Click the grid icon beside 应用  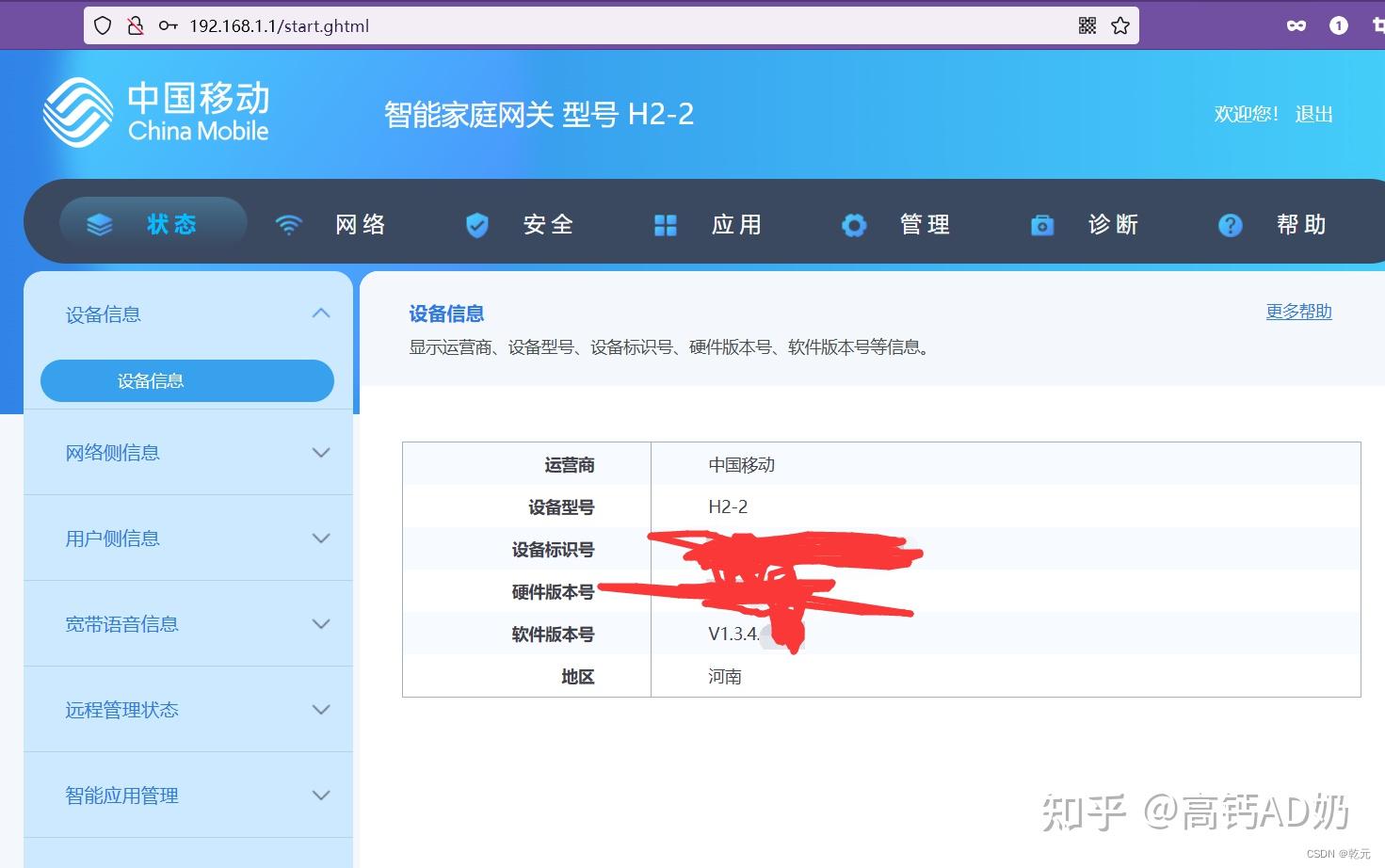(x=666, y=225)
